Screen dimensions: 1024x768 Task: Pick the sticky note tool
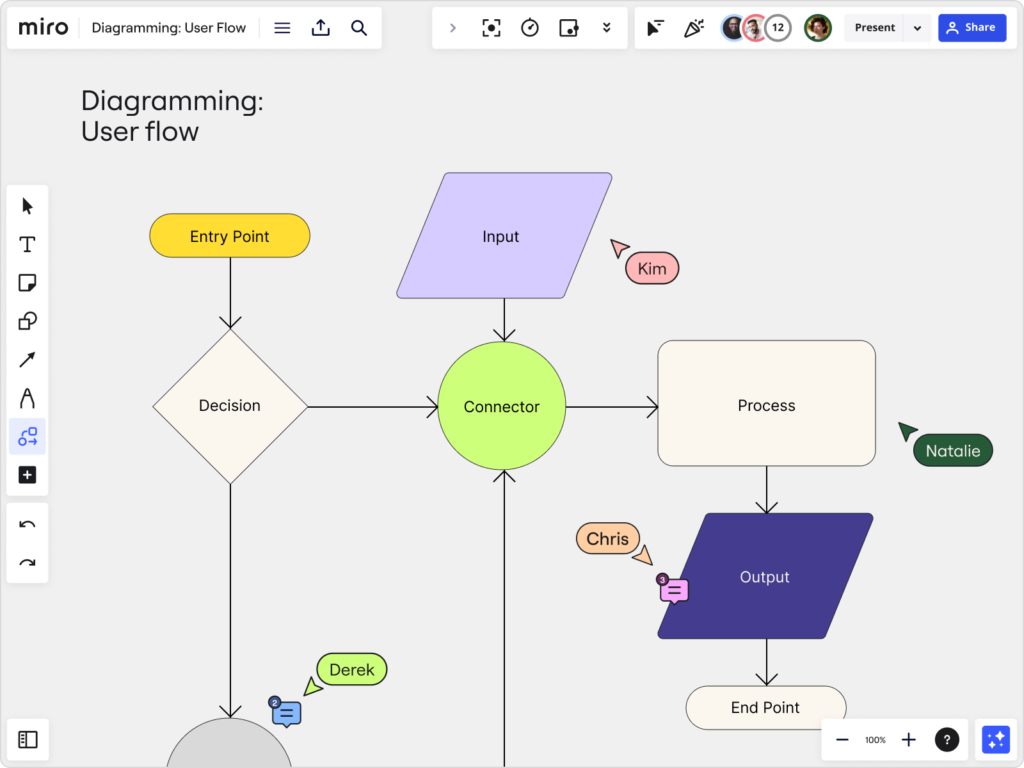click(27, 283)
